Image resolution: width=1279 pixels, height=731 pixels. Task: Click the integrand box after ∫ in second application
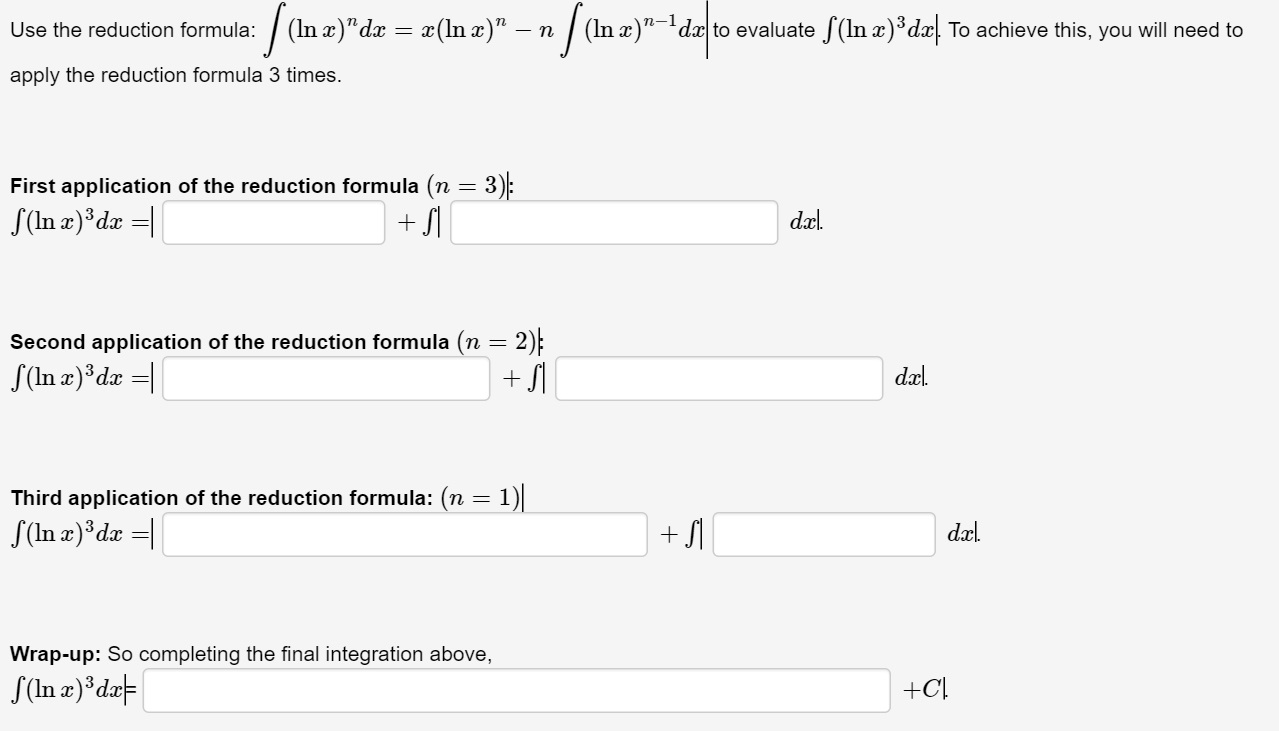[x=718, y=378]
